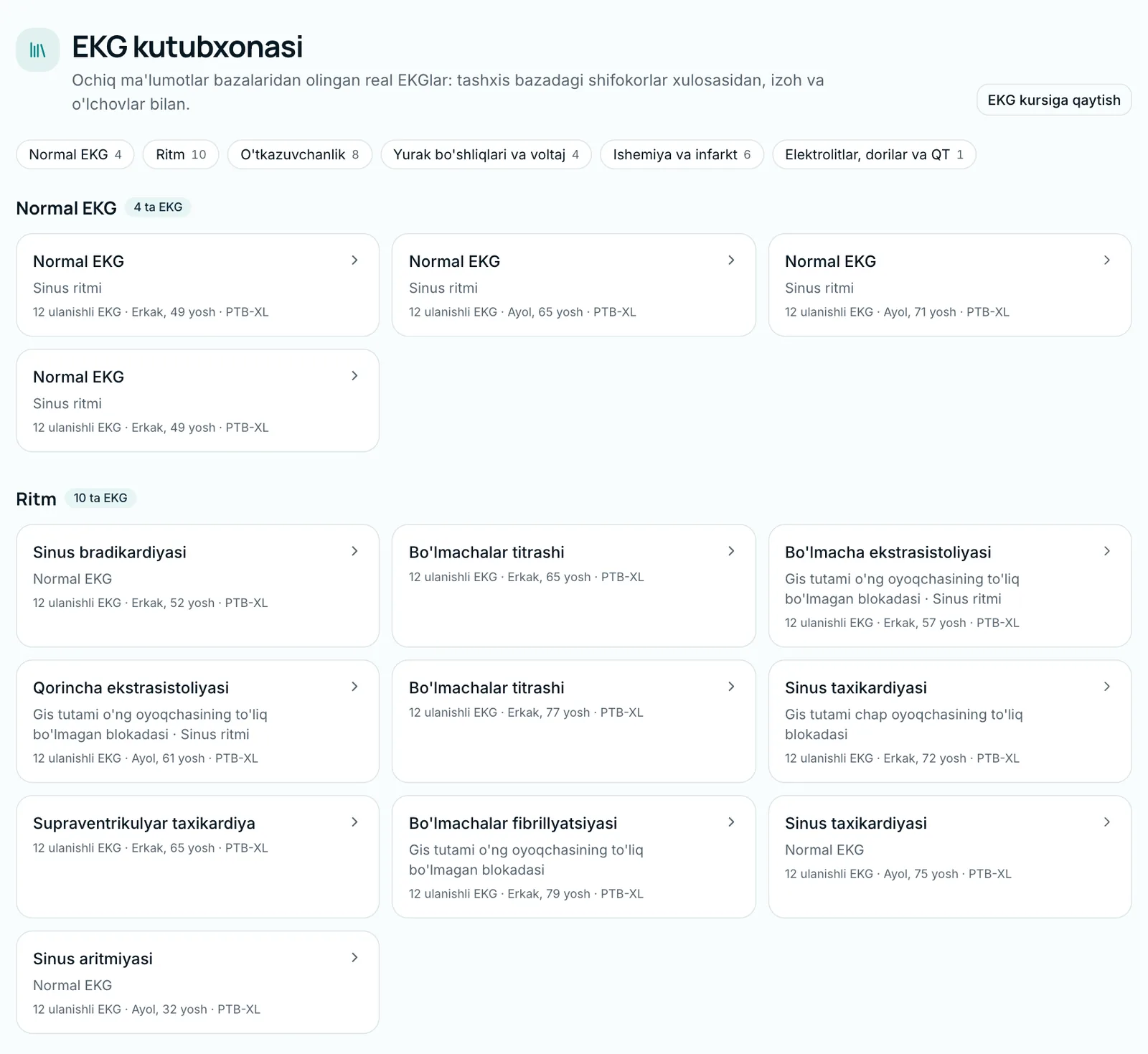Click chevron on Sinus taxikardiyasi Ayol, 75 yosh
This screenshot has width=1148, height=1054.
coord(1107,822)
